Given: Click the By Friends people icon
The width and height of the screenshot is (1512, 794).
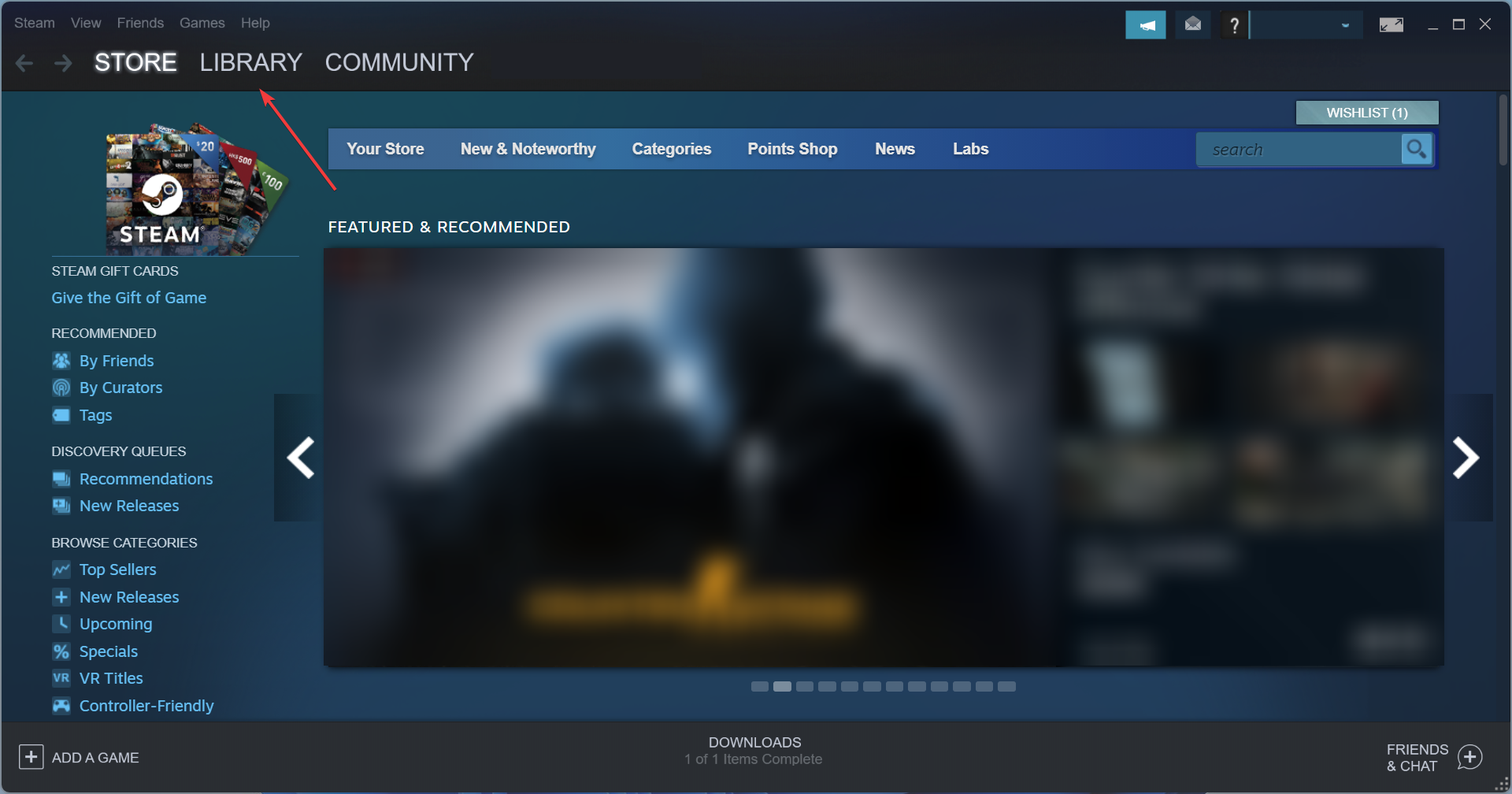Looking at the screenshot, I should click(61, 361).
